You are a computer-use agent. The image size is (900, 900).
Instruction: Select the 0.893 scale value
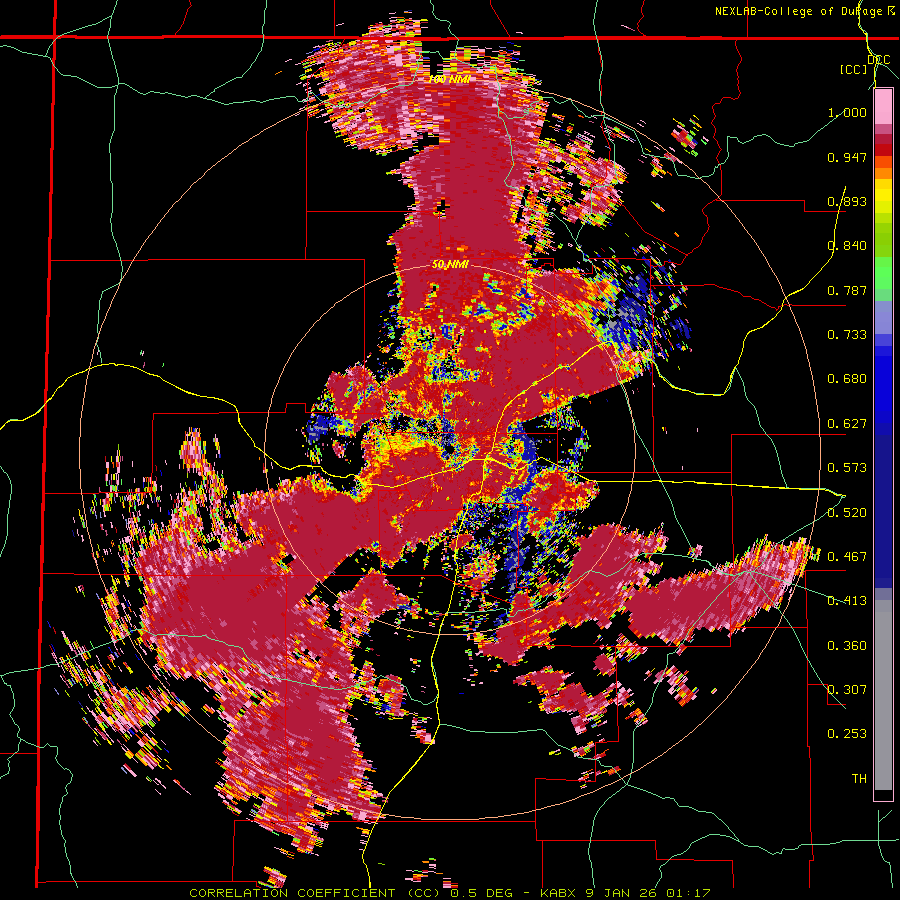pos(847,201)
